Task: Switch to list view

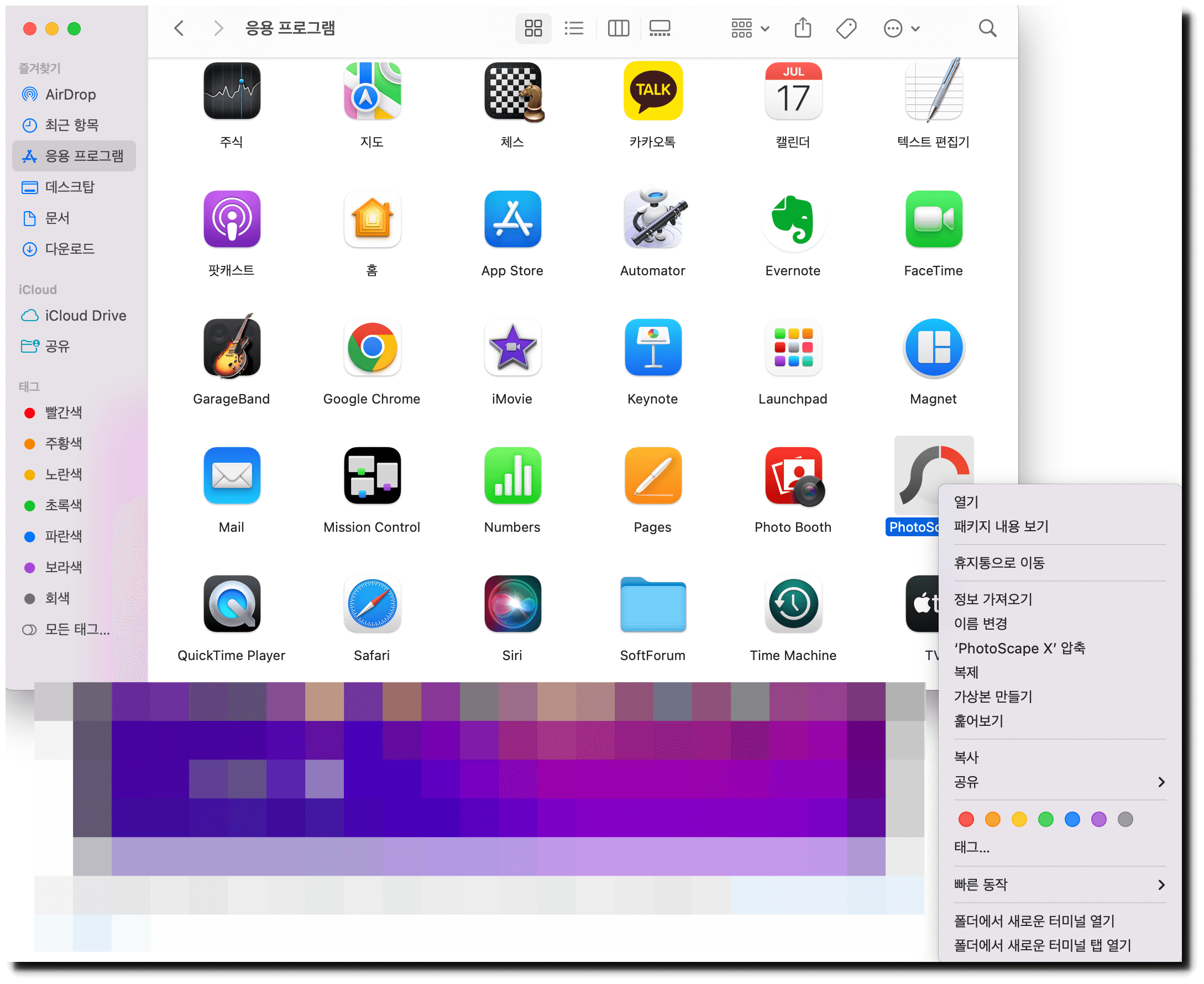Action: [574, 28]
